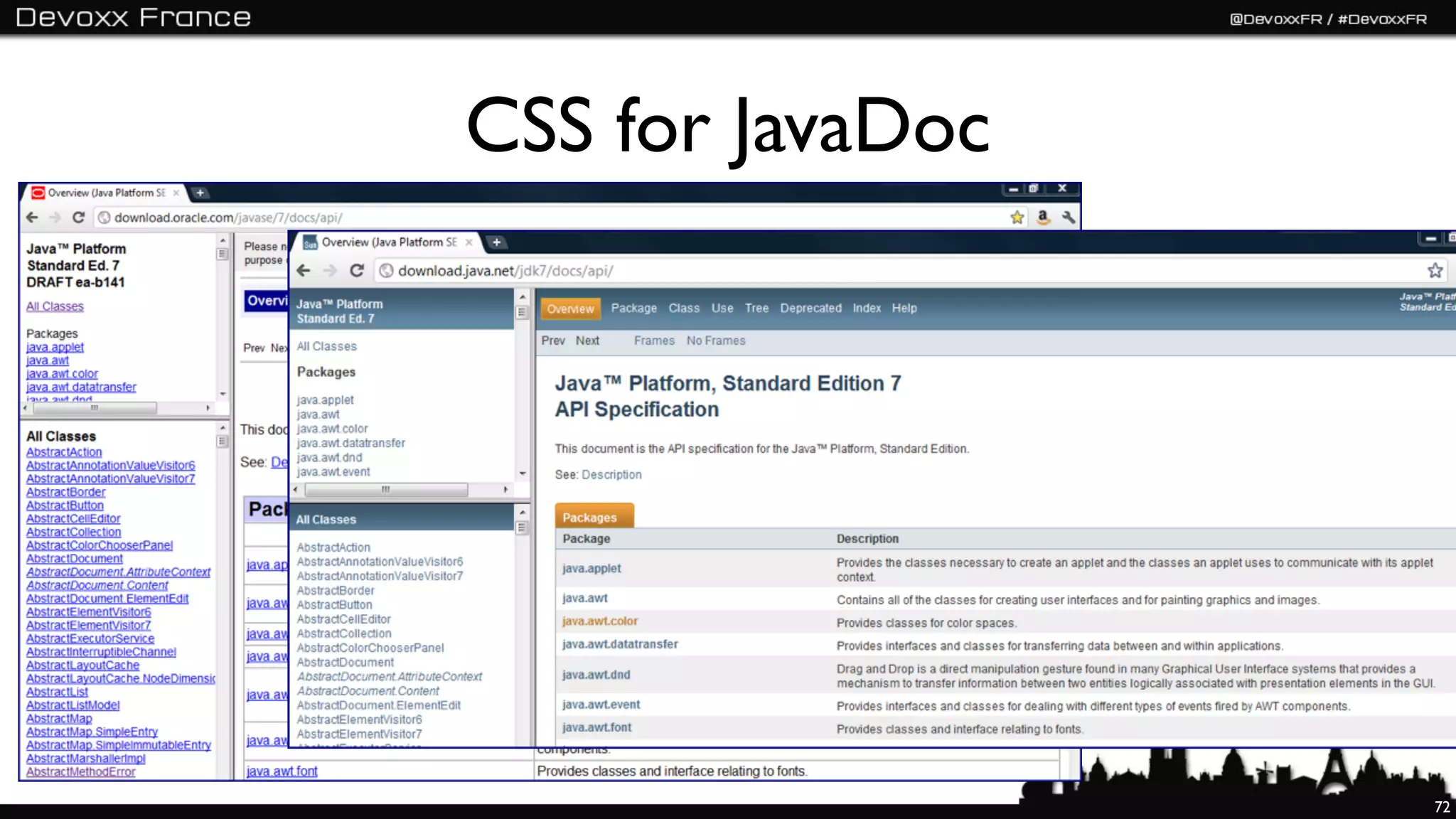This screenshot has width=1456, height=819.
Task: Open AbstractDocument.Content in front class frame
Action: pyautogui.click(x=368, y=691)
